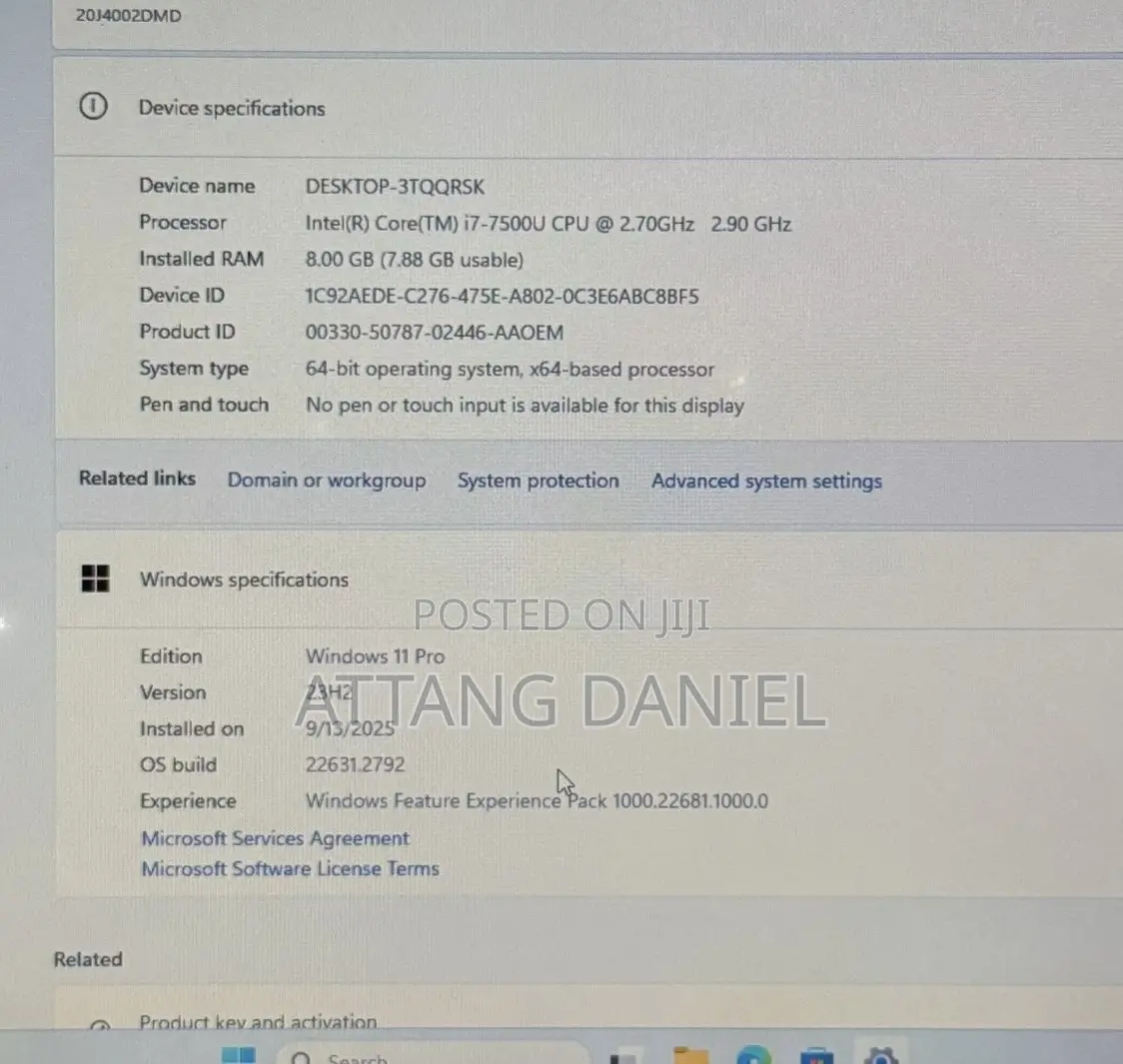
Task: Open Microsoft Store from the taskbar
Action: point(816,1055)
